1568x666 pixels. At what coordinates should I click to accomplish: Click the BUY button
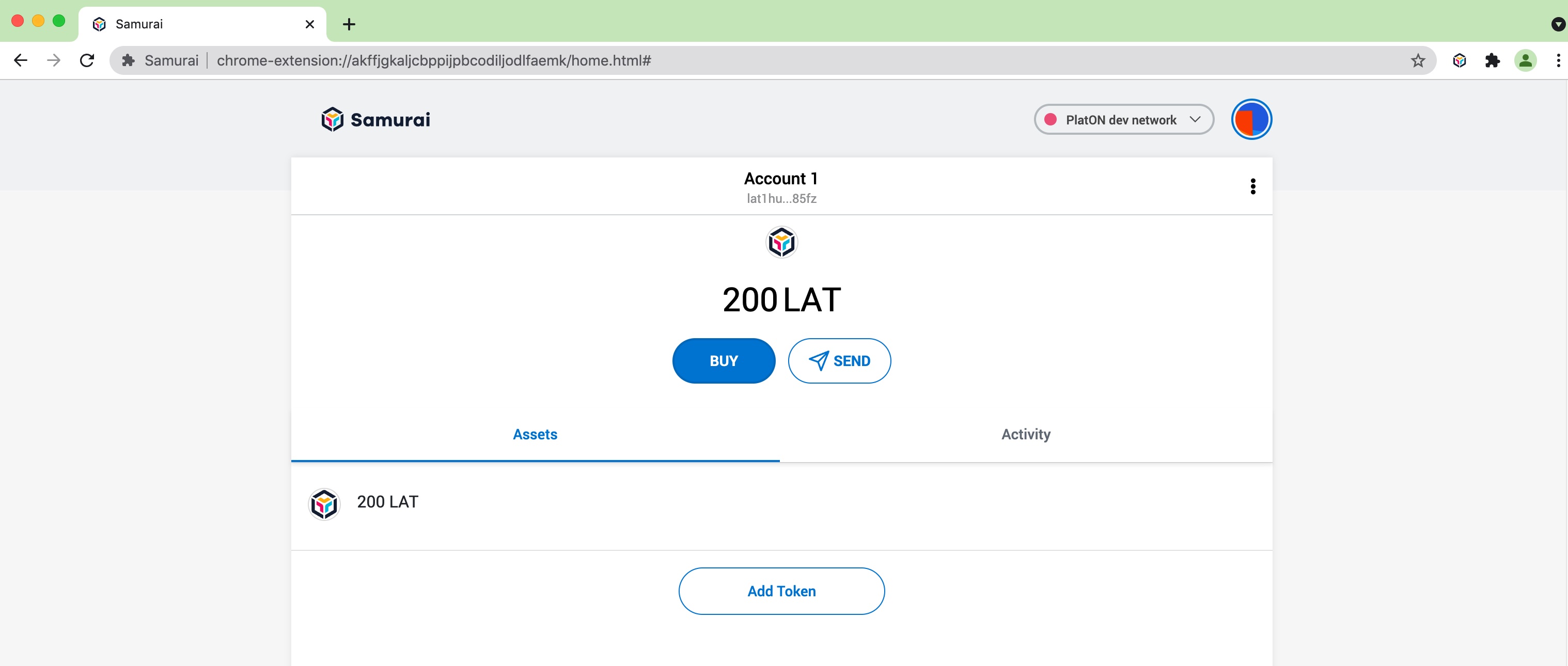[723, 361]
